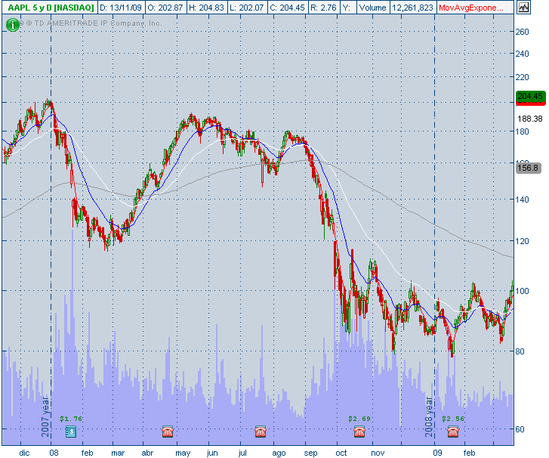Click the low price L: 202.07
This screenshot has height=458, width=549.
247,8
